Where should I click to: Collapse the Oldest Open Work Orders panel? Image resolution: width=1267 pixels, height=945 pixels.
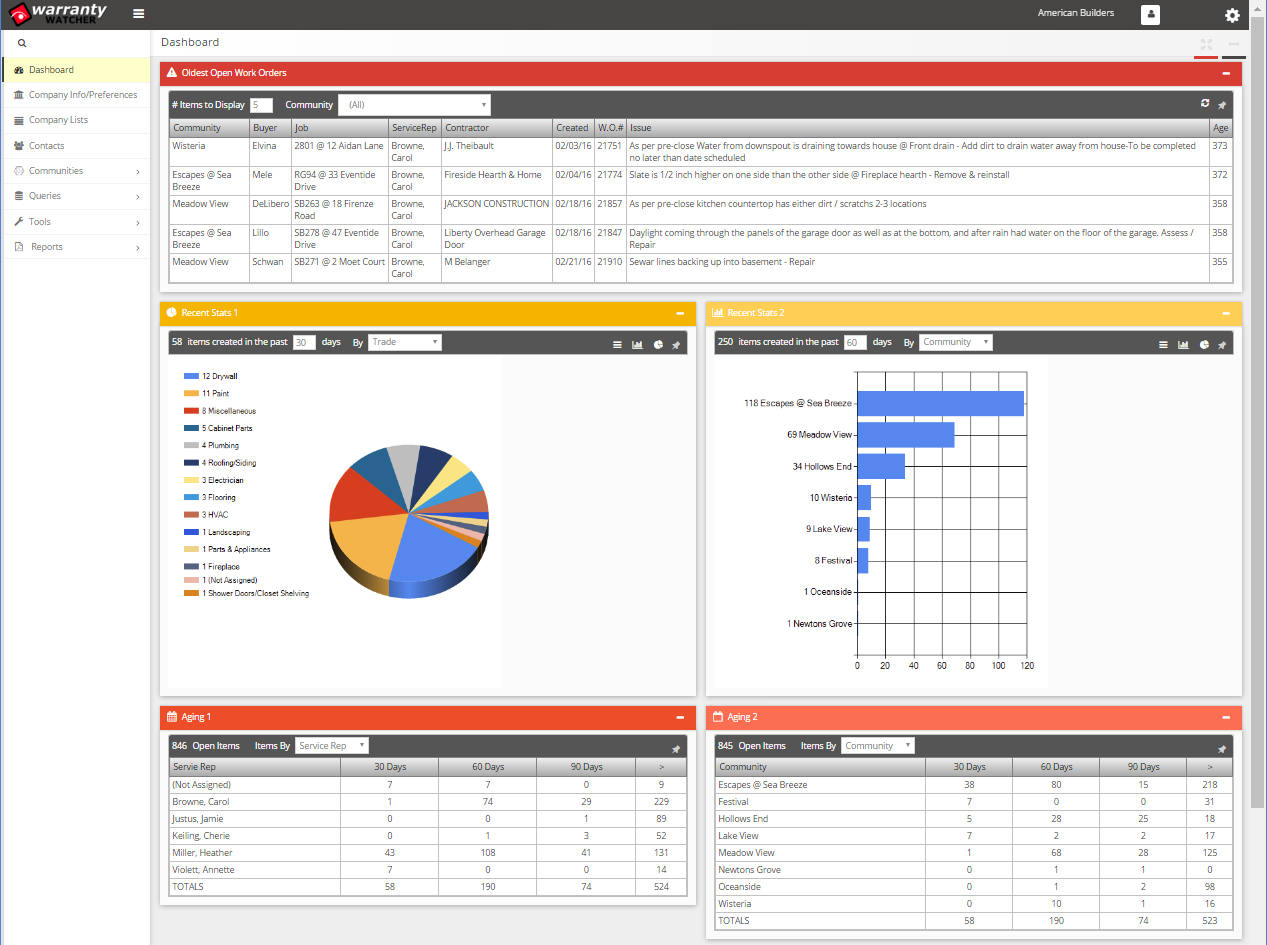[x=1225, y=72]
